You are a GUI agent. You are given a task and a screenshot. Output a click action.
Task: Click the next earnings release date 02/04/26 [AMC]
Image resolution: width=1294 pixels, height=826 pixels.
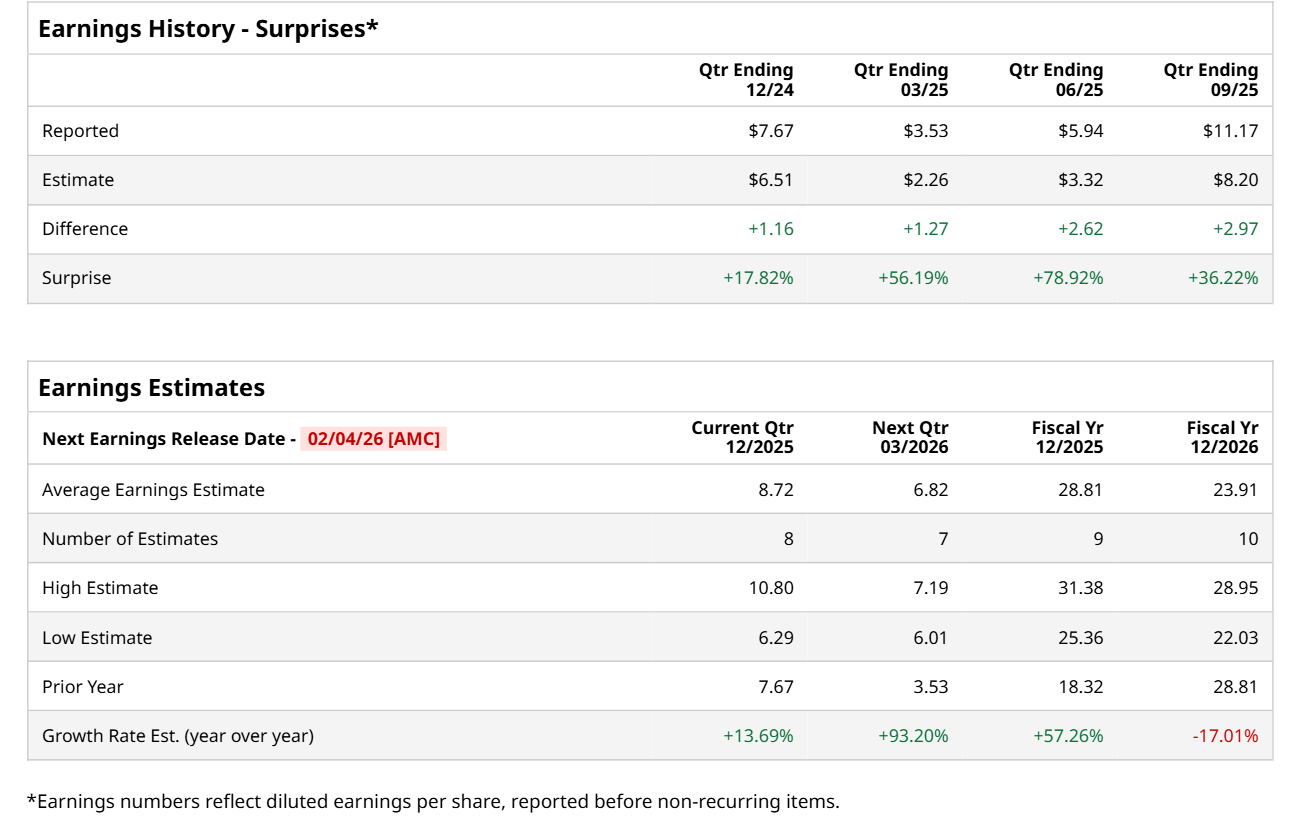[x=373, y=439]
